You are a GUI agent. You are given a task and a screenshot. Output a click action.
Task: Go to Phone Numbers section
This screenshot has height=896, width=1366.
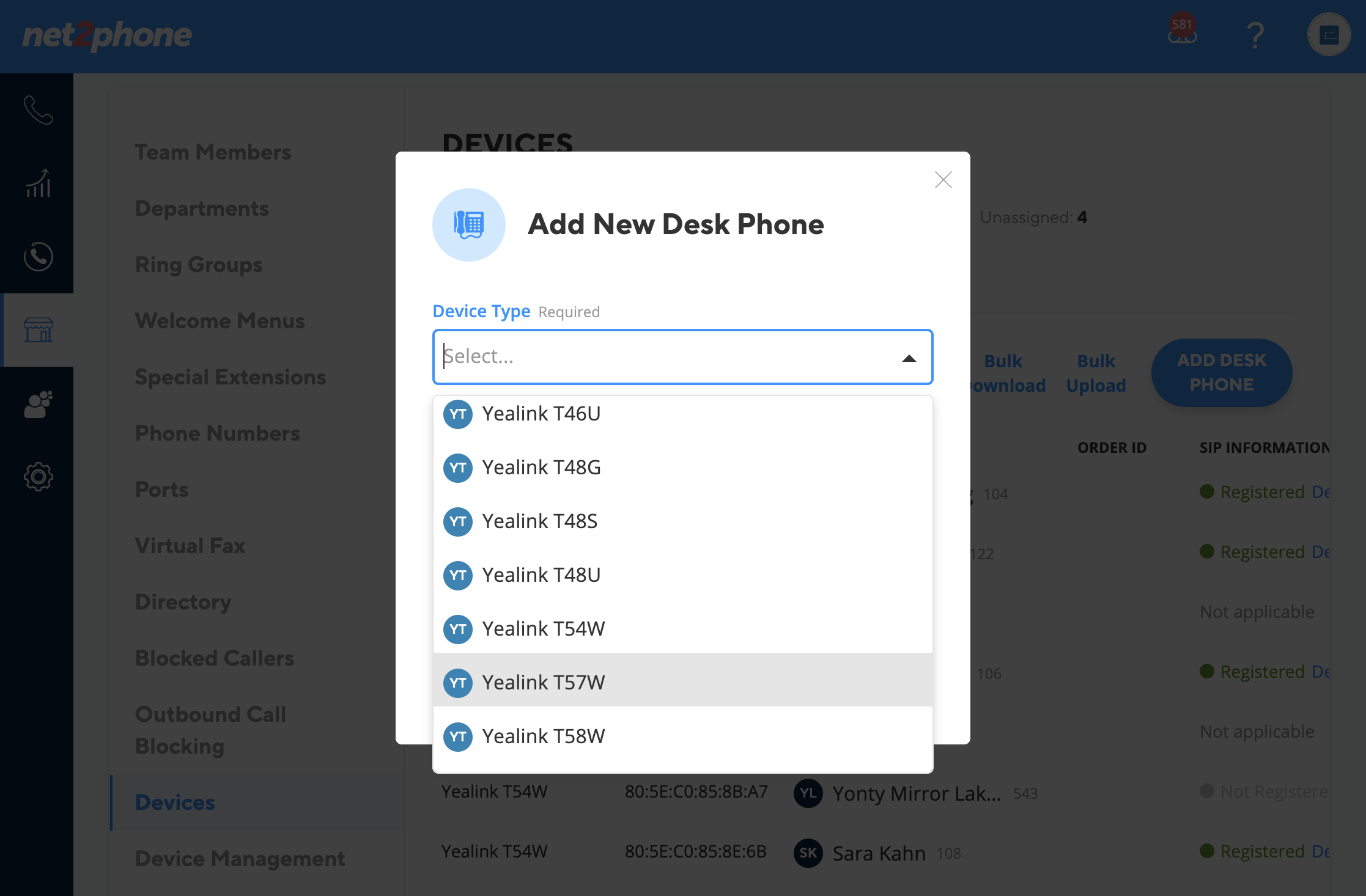pos(217,433)
